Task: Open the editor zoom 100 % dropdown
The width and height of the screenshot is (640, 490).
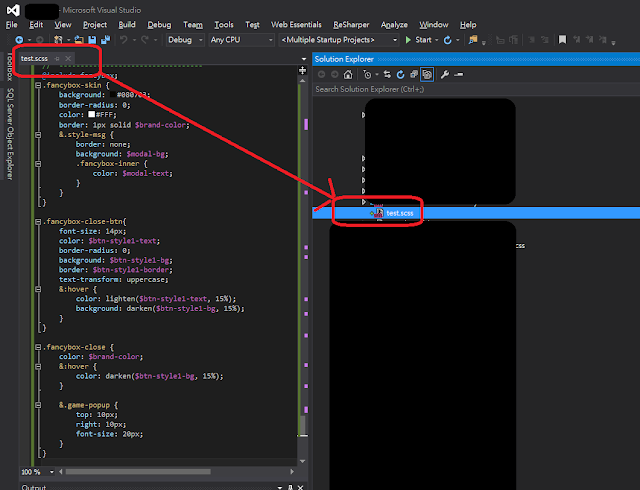Action: [x=52, y=472]
